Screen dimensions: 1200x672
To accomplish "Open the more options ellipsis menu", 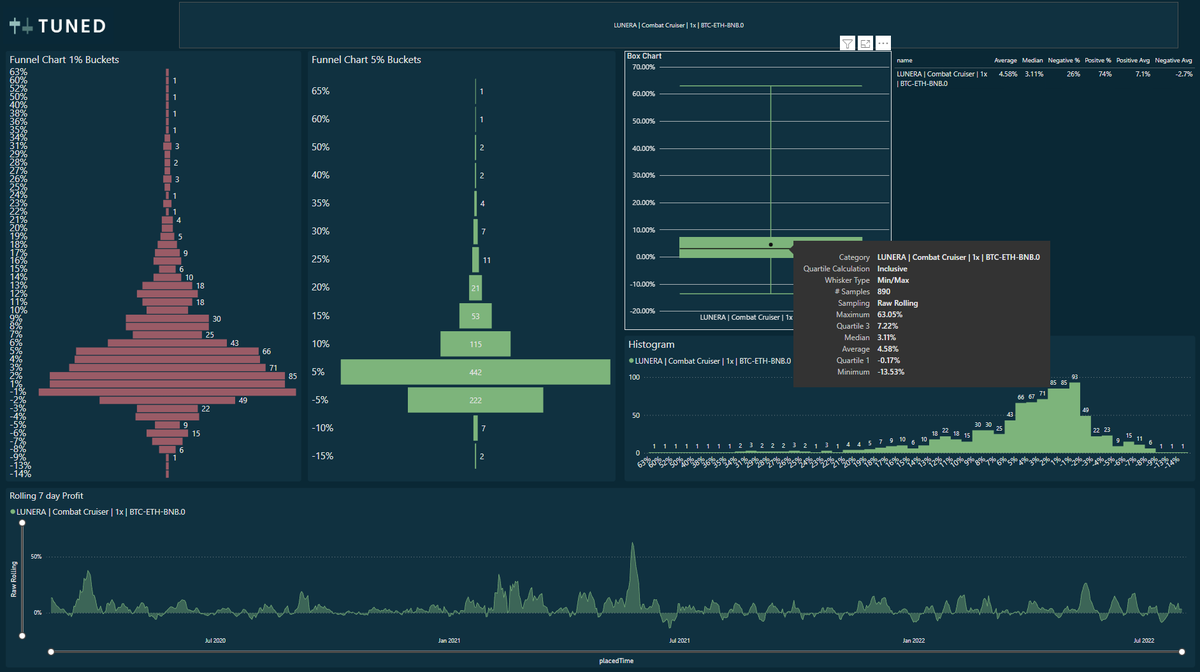I will click(883, 43).
